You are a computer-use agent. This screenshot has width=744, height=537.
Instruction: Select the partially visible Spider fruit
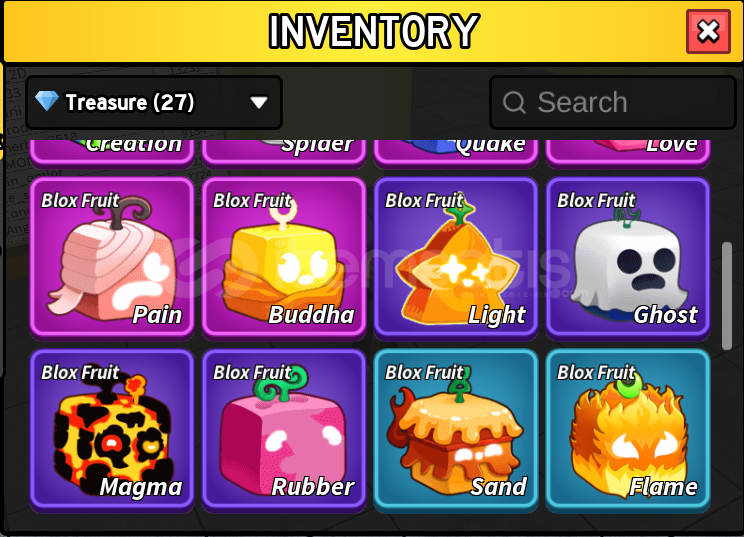284,152
